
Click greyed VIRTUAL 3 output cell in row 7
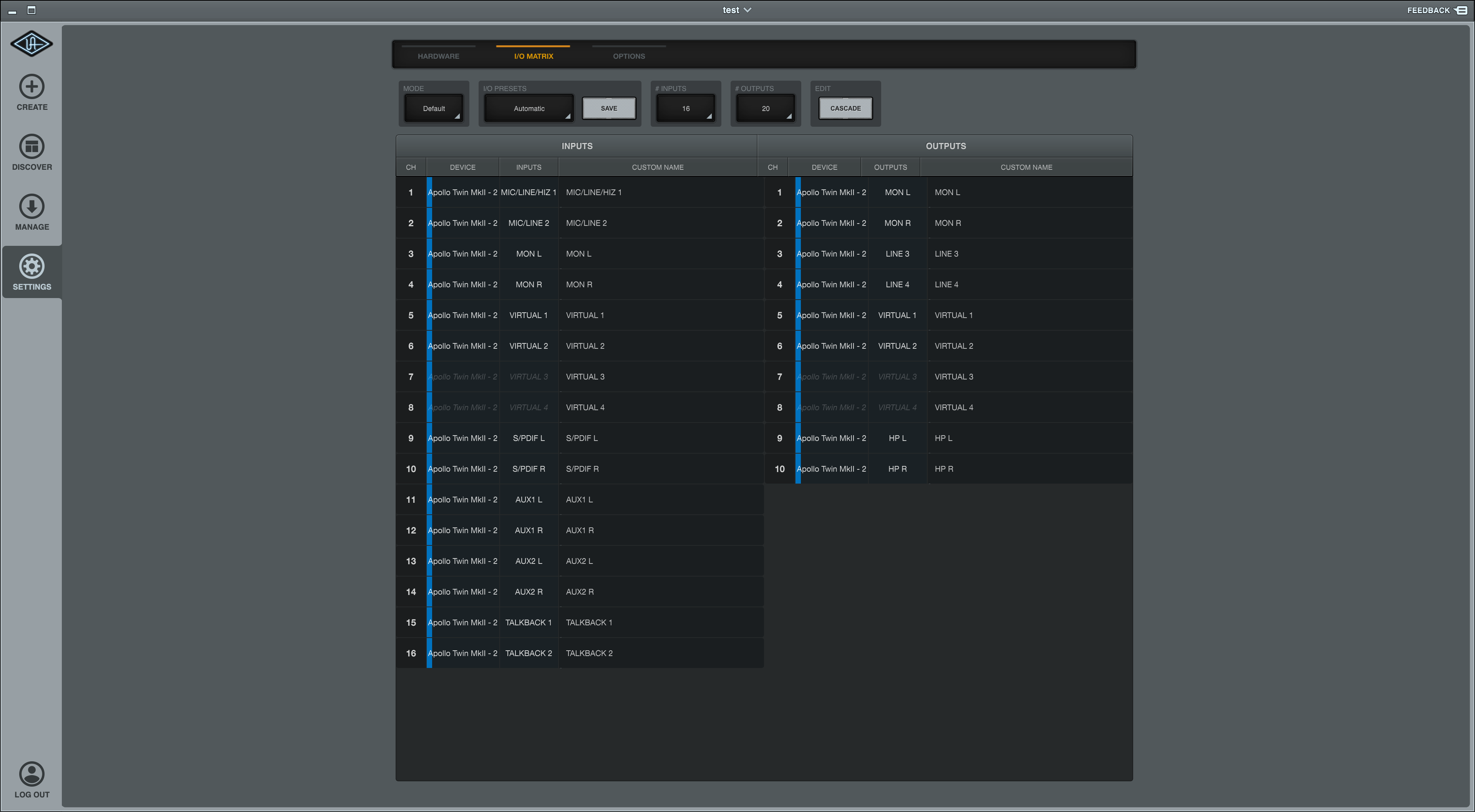(x=897, y=377)
